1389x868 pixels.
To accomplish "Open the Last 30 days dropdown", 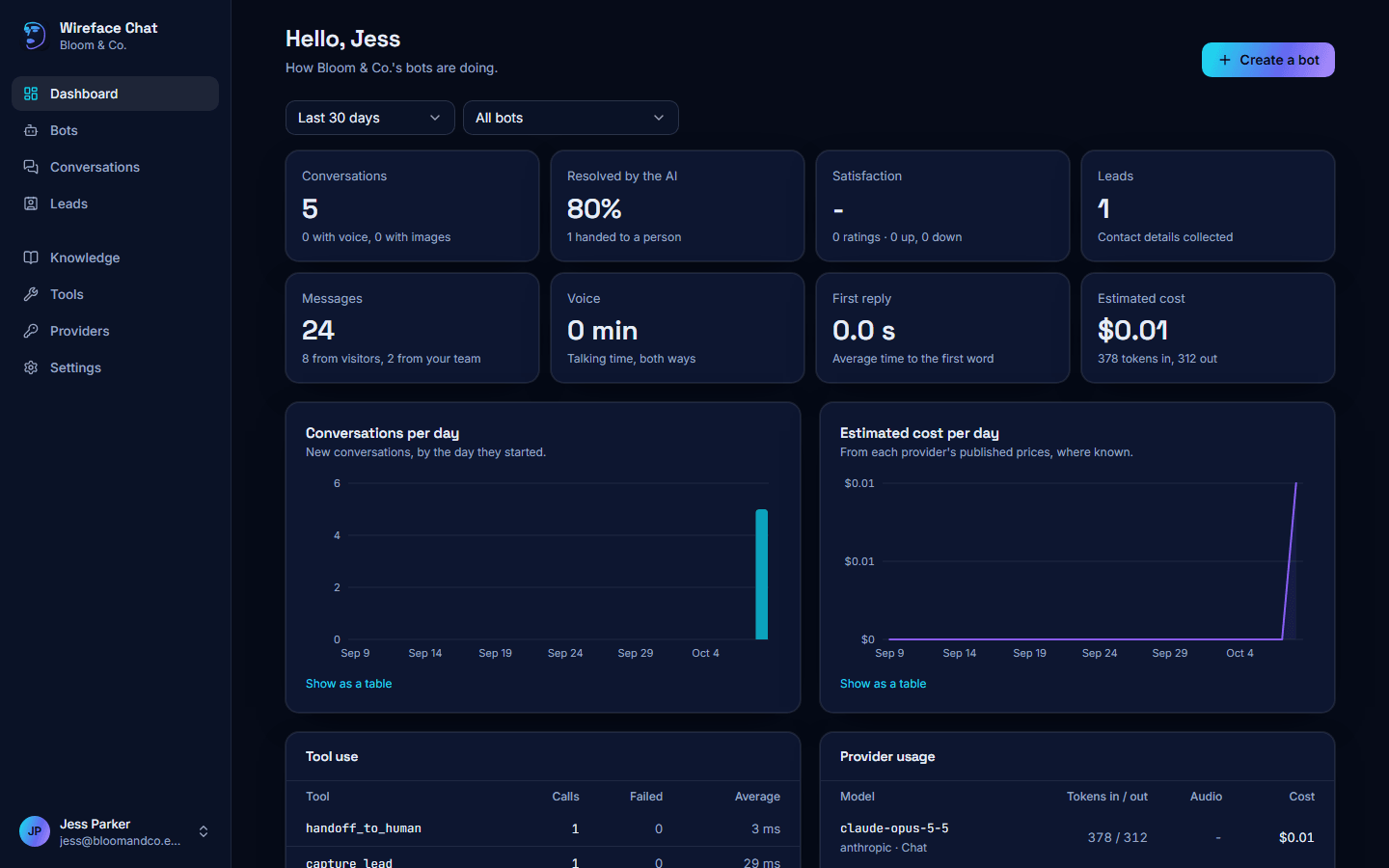I will click(x=370, y=118).
